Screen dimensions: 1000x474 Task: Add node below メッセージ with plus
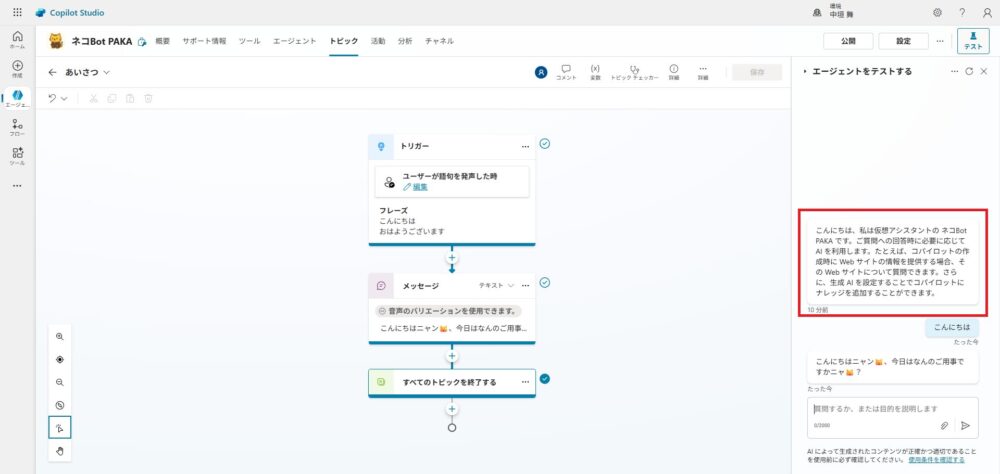point(452,356)
